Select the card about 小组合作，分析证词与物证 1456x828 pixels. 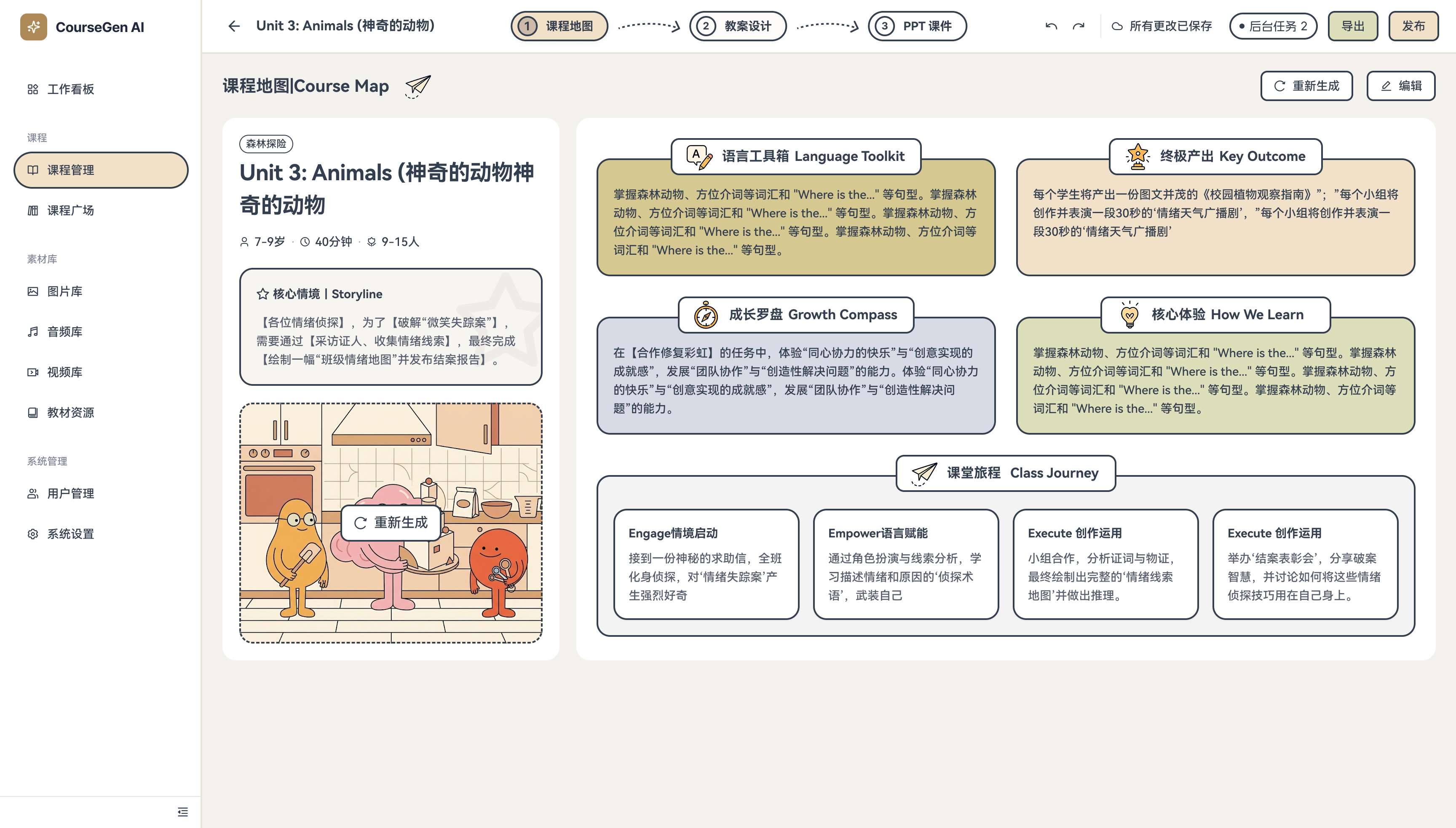click(1105, 564)
